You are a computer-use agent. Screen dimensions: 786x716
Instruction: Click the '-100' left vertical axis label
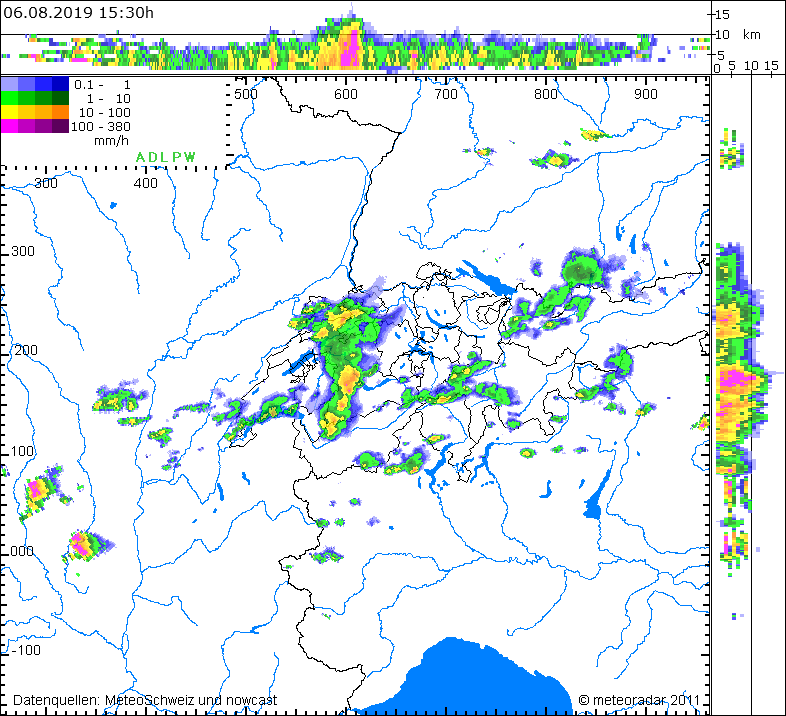pos(26,650)
